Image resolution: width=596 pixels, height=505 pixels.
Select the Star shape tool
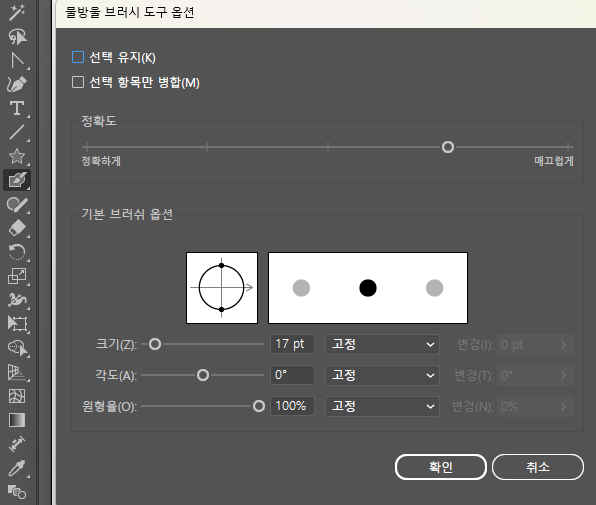[x=17, y=156]
